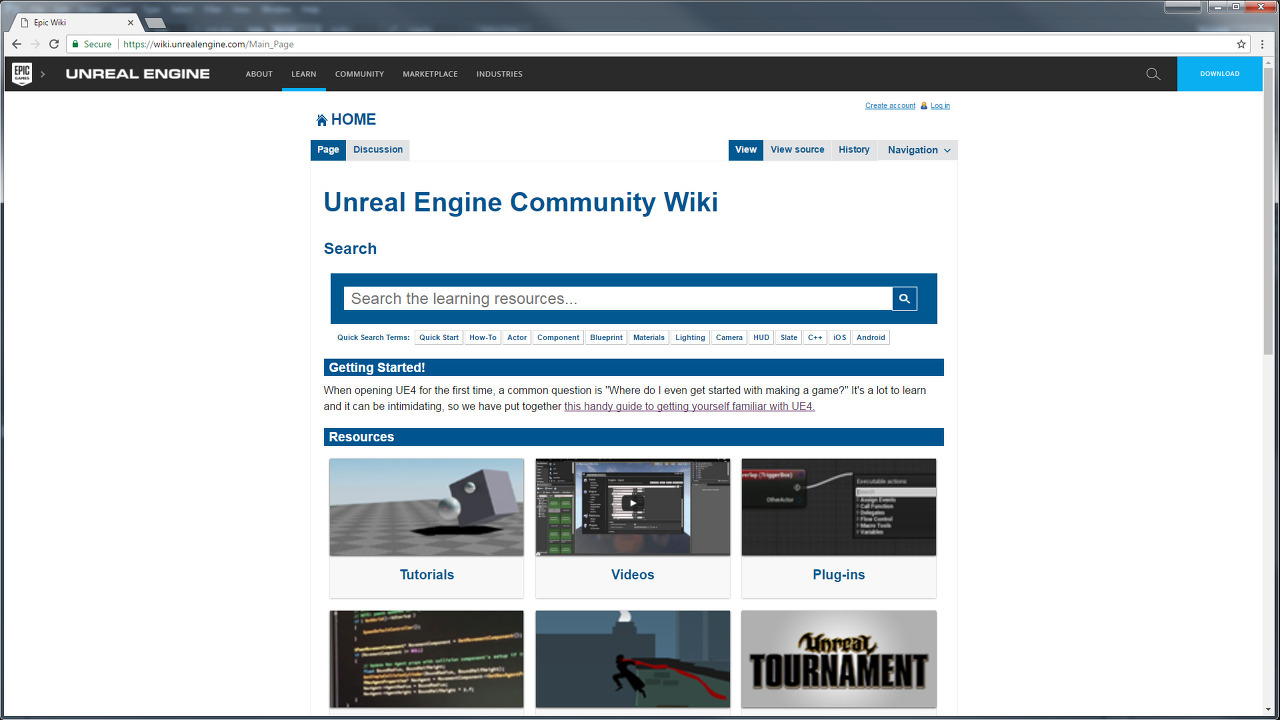Select C++ search term

[815, 337]
